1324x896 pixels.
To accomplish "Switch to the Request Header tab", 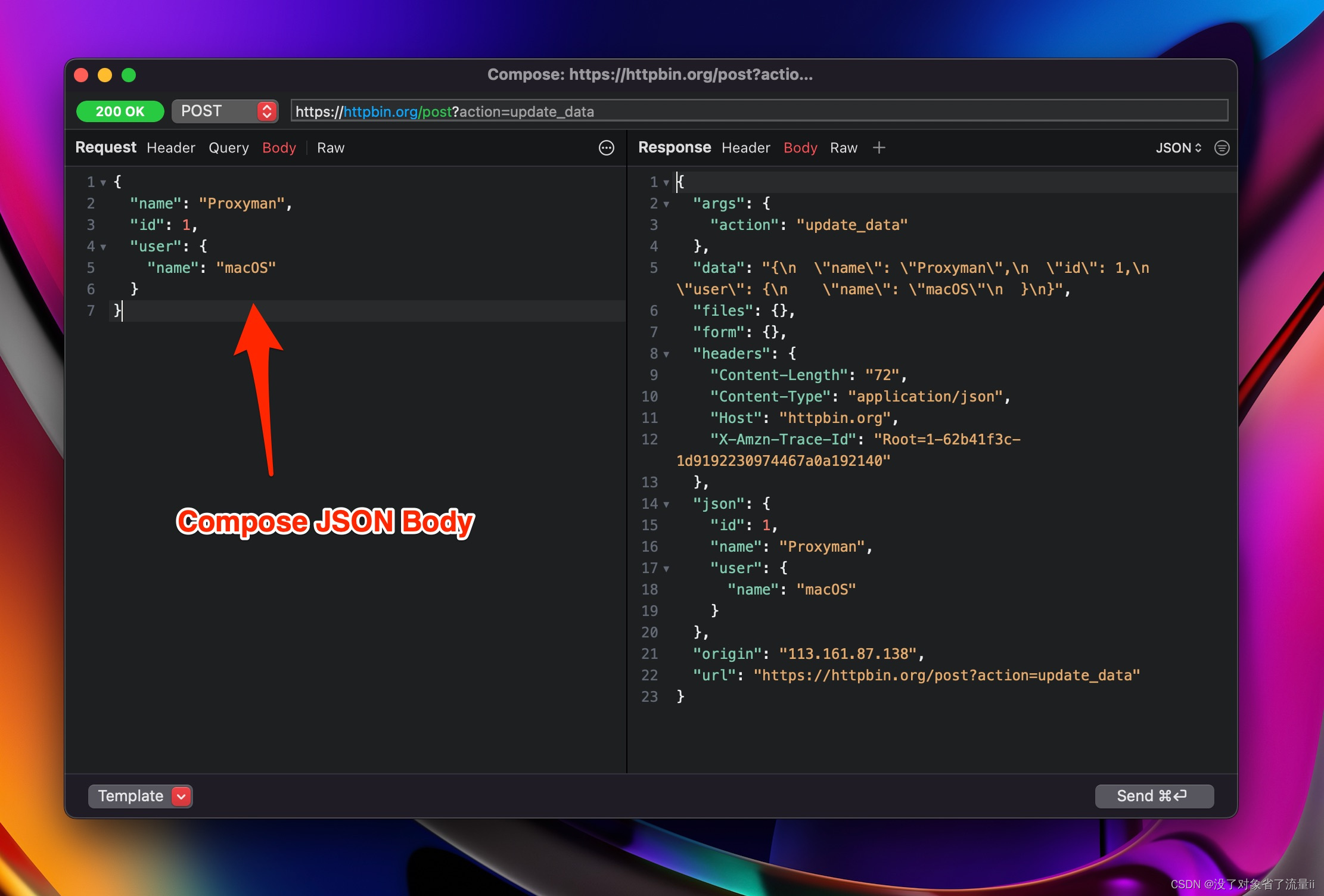I will tap(171, 148).
